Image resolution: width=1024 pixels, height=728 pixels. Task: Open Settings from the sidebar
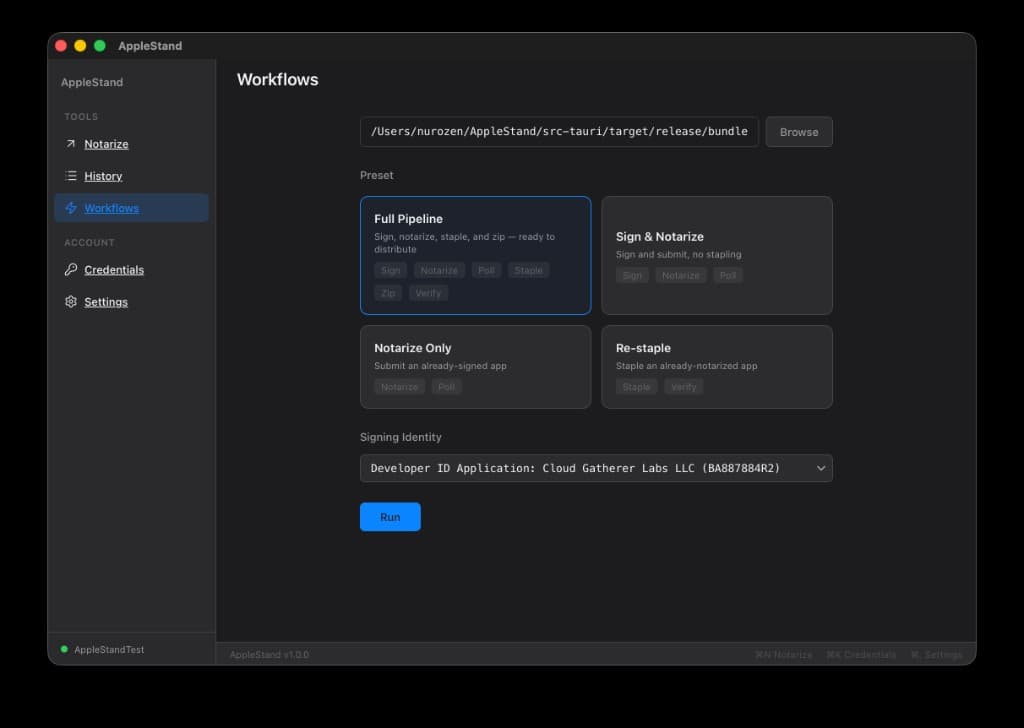pos(105,301)
